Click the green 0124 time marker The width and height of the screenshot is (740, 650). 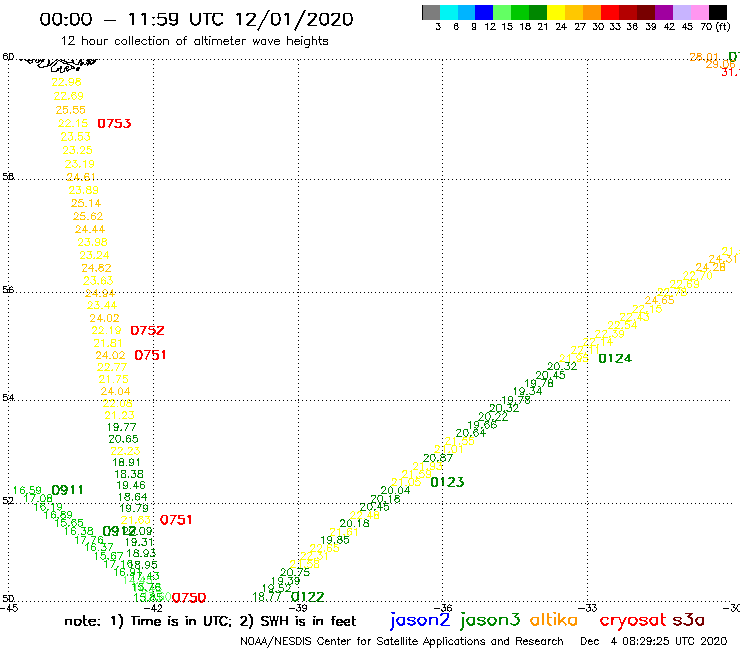(x=615, y=359)
